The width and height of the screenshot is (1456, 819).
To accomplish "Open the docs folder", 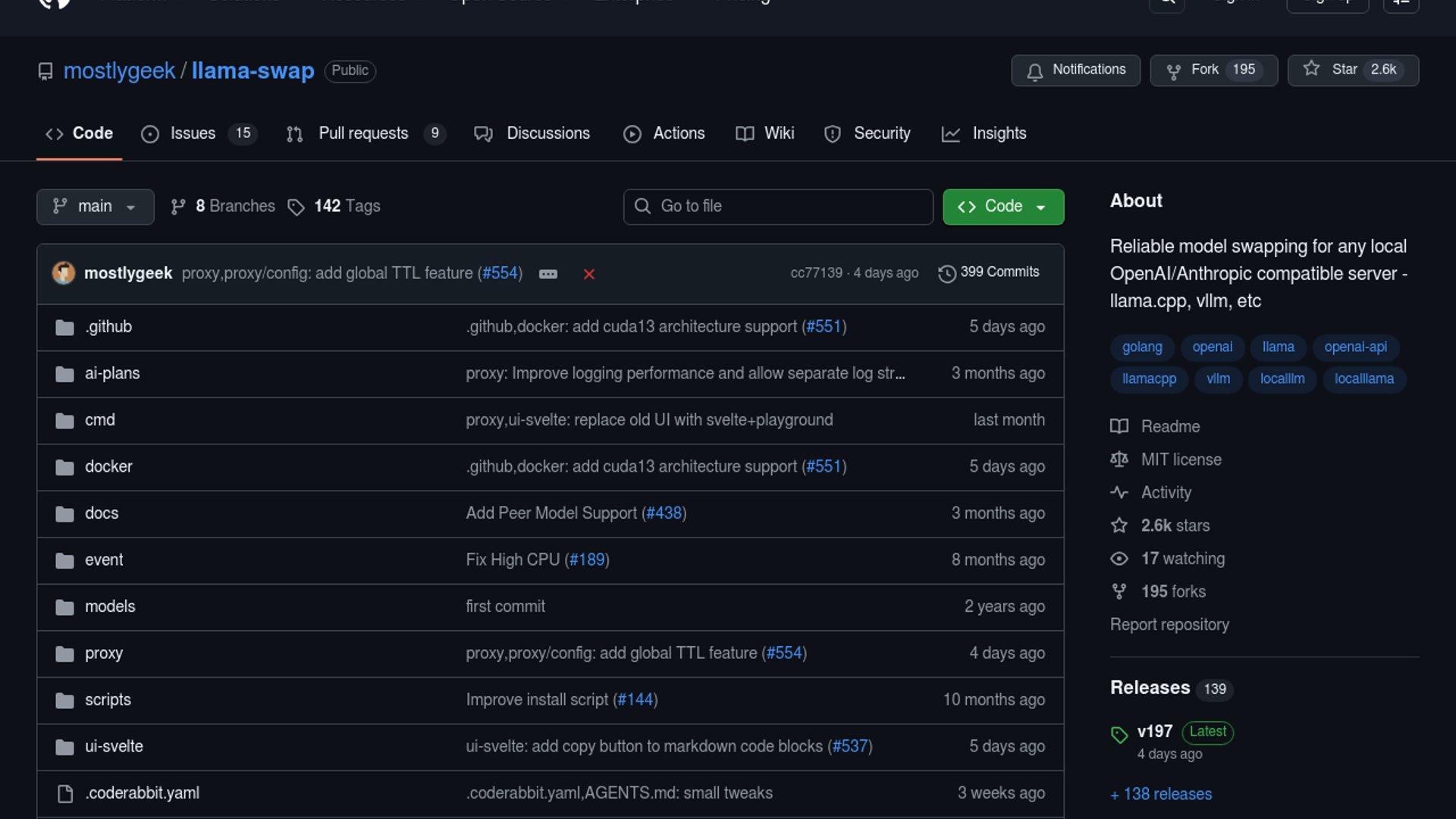I will (x=102, y=513).
